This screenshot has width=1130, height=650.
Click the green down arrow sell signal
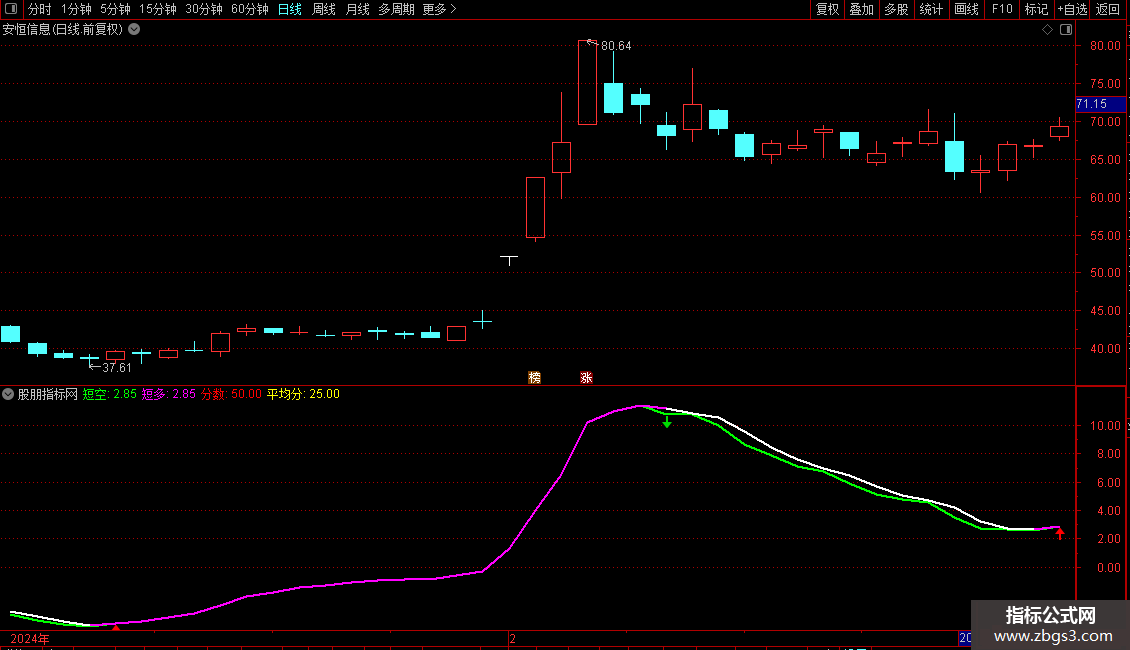(x=667, y=422)
